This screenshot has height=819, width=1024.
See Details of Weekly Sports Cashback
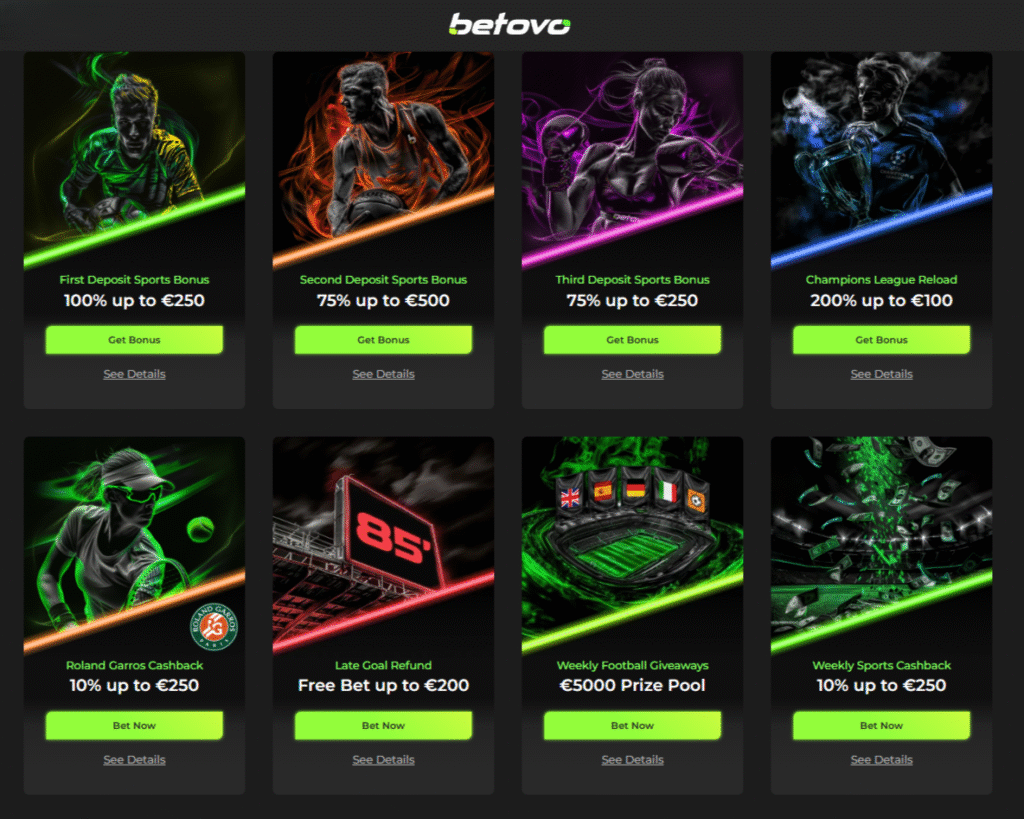tap(882, 760)
